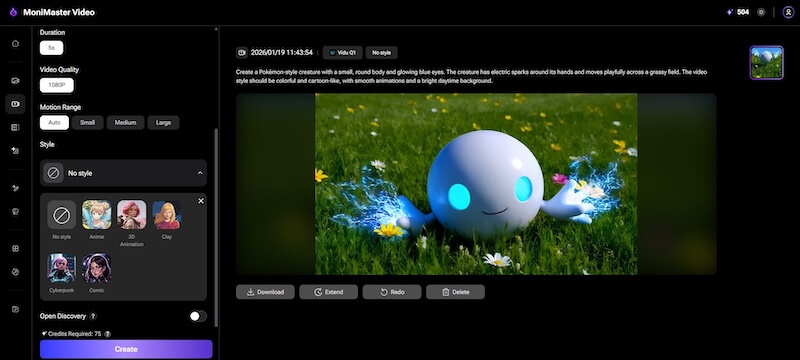Image resolution: width=800 pixels, height=360 pixels.
Task: Click the circular arrow icon on Redo button
Action: [x=384, y=292]
